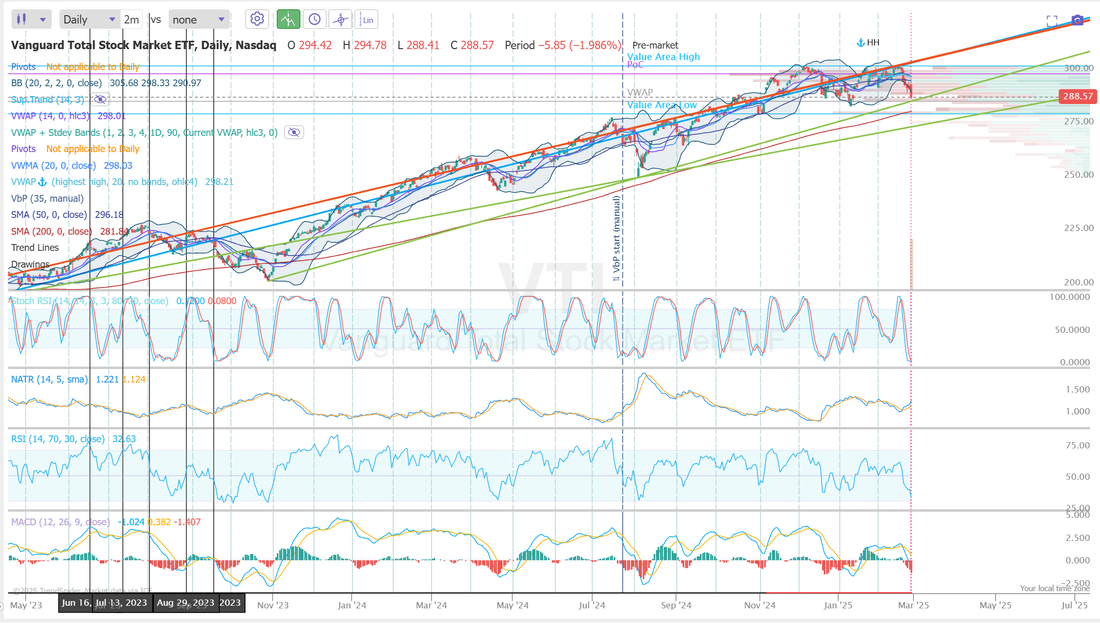
Task: Click the Jul '24 time axis label
Action: click(x=592, y=605)
